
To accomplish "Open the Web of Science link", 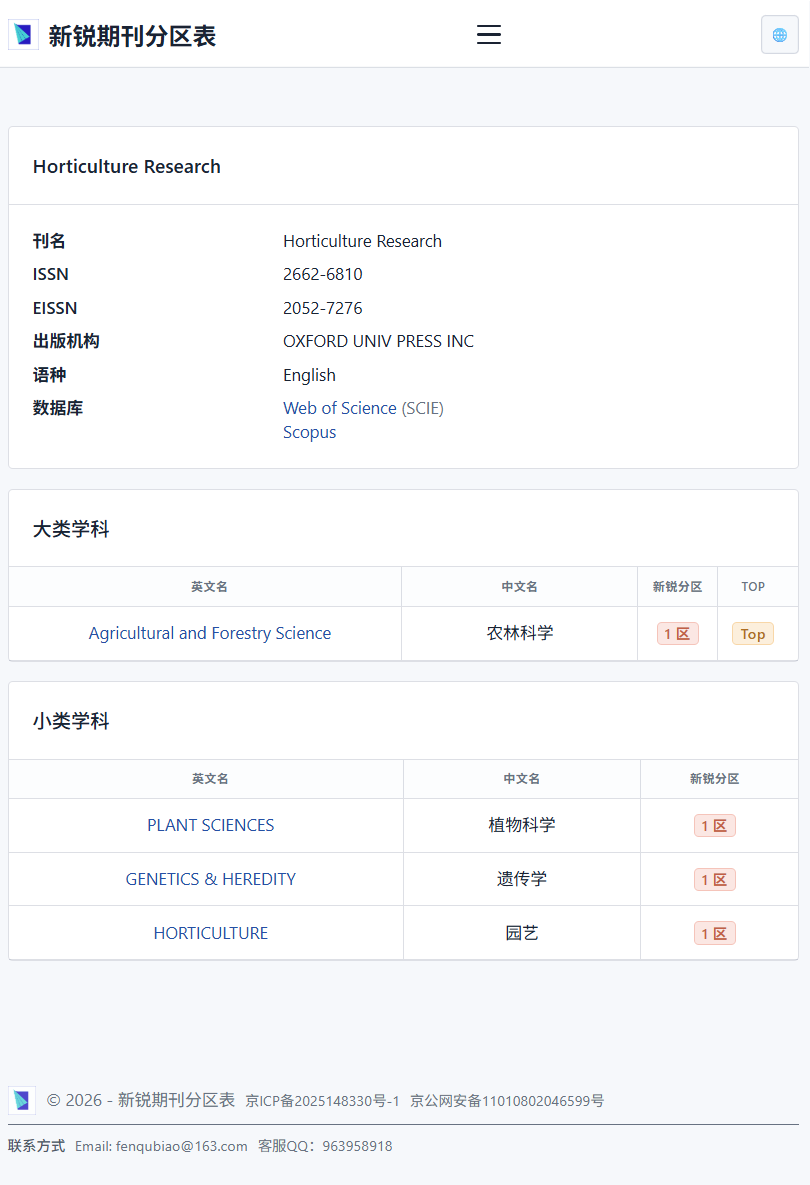I will pyautogui.click(x=340, y=408).
